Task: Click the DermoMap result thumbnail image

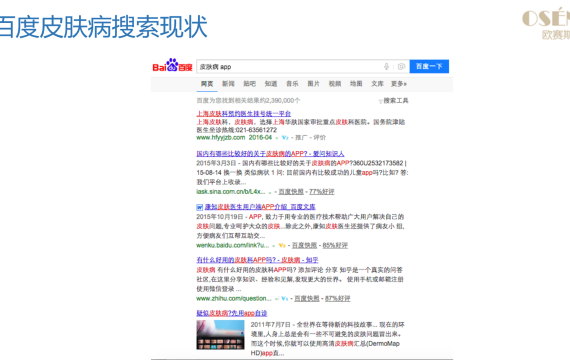Action: (221, 335)
